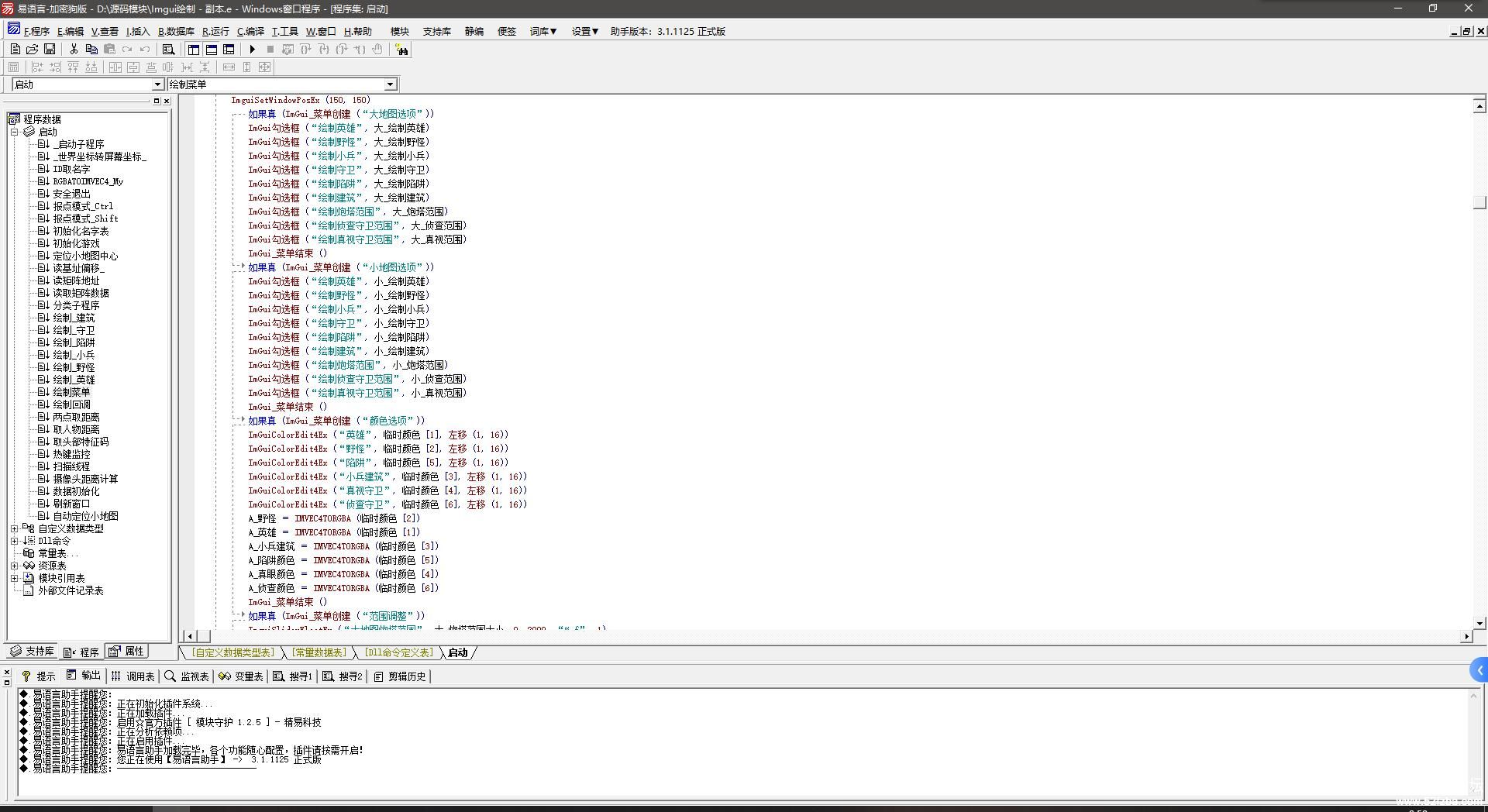This screenshot has height=812, width=1488.
Task: Expand the 自定义数据类型 tree node
Action: tap(14, 528)
